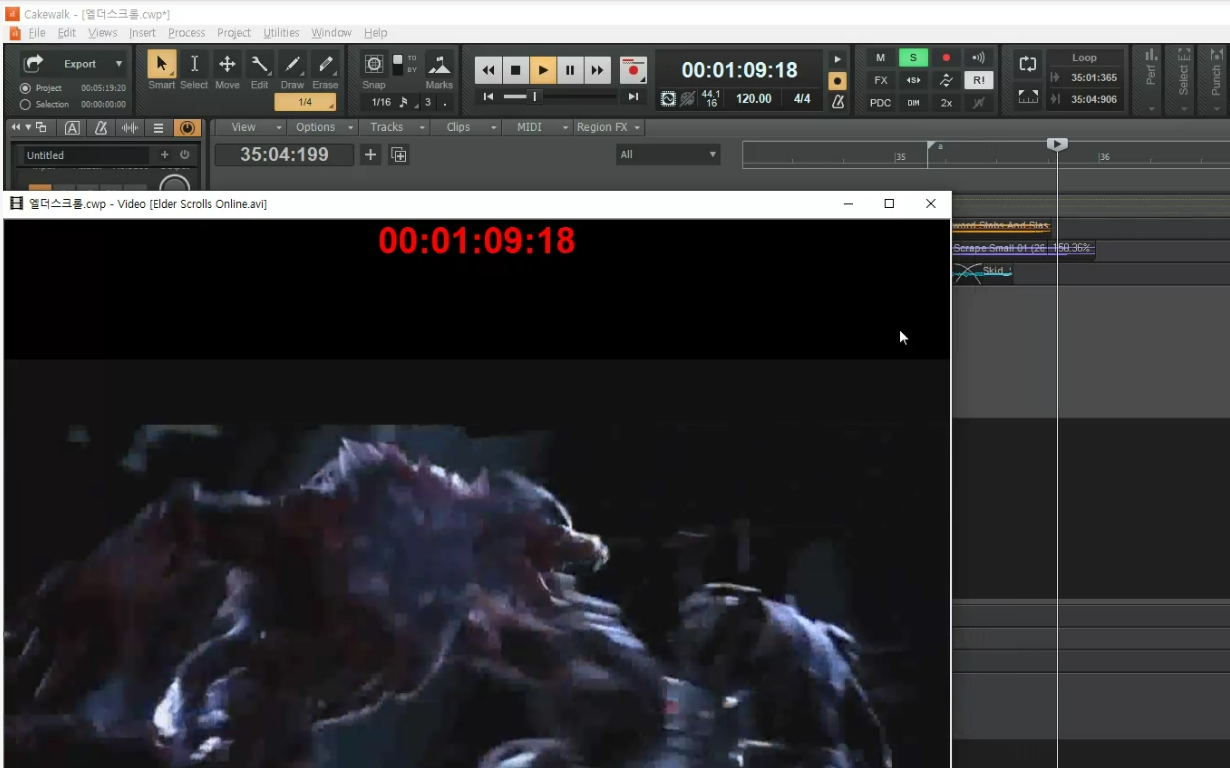Screen dimensions: 1230x768
Task: Stop playback
Action: point(515,70)
